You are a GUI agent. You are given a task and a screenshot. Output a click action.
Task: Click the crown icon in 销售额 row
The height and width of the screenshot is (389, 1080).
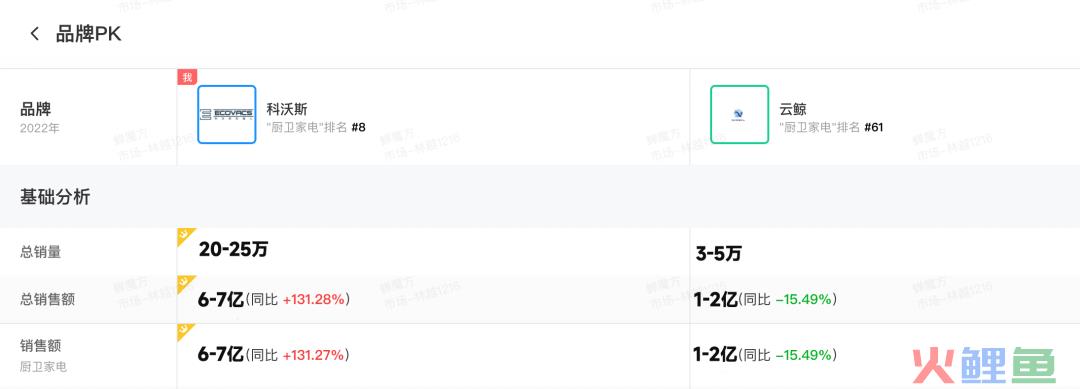(185, 332)
